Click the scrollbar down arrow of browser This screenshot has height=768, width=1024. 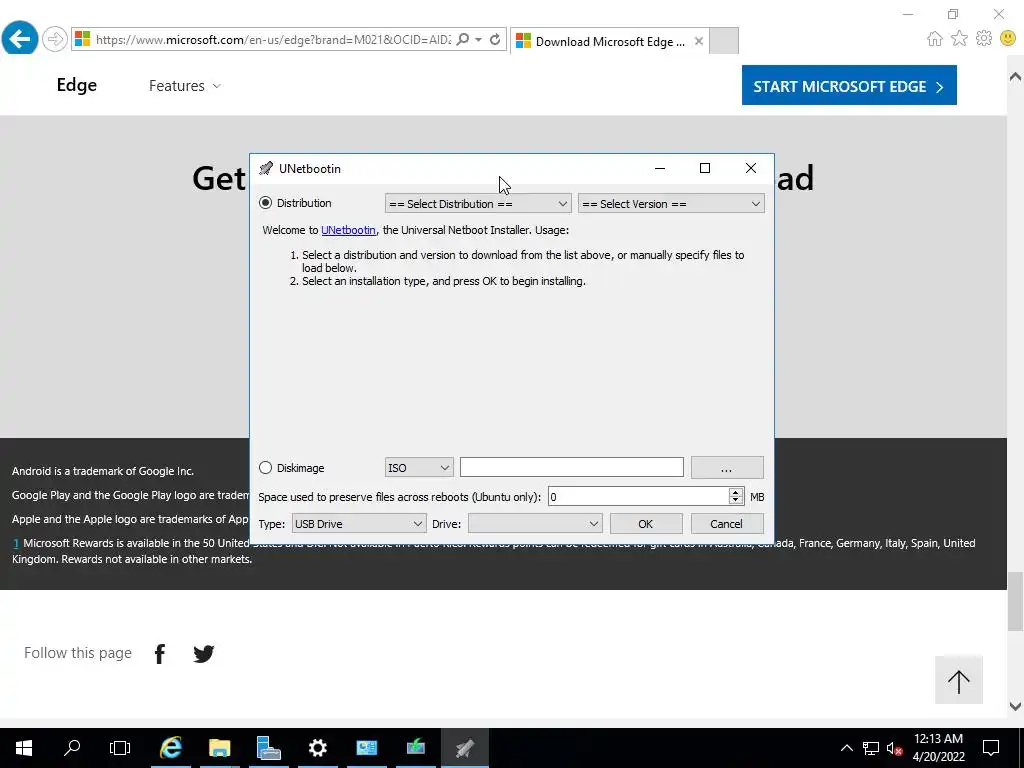coord(1016,706)
